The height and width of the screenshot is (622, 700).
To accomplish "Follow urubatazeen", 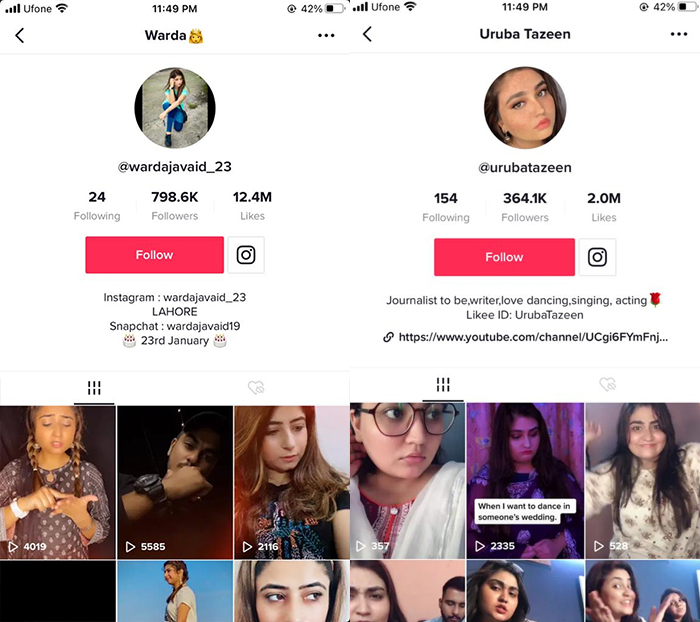I will pyautogui.click(x=504, y=257).
